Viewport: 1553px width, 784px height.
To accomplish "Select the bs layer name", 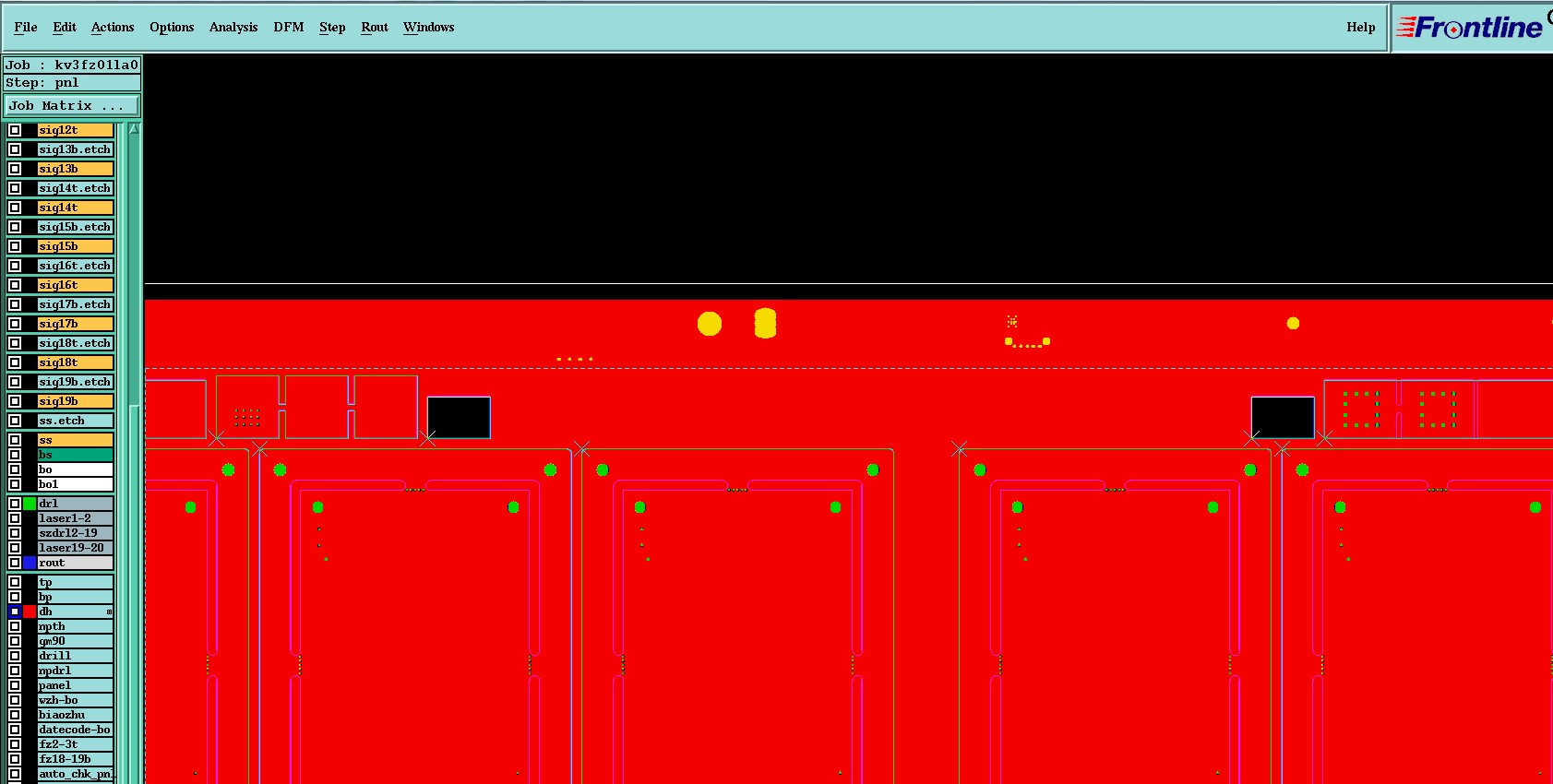I will (x=76, y=455).
